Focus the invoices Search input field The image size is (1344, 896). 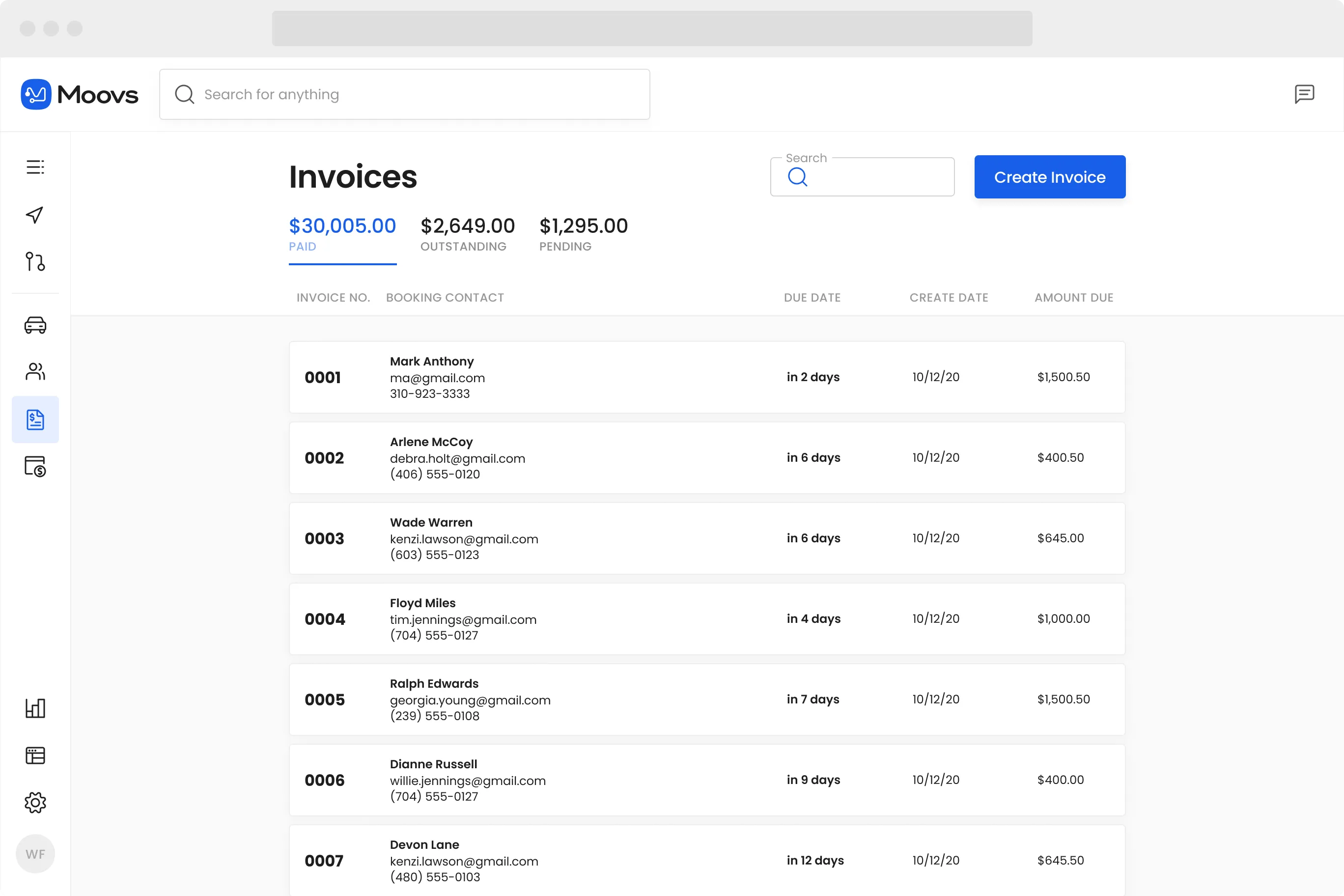[x=862, y=177]
